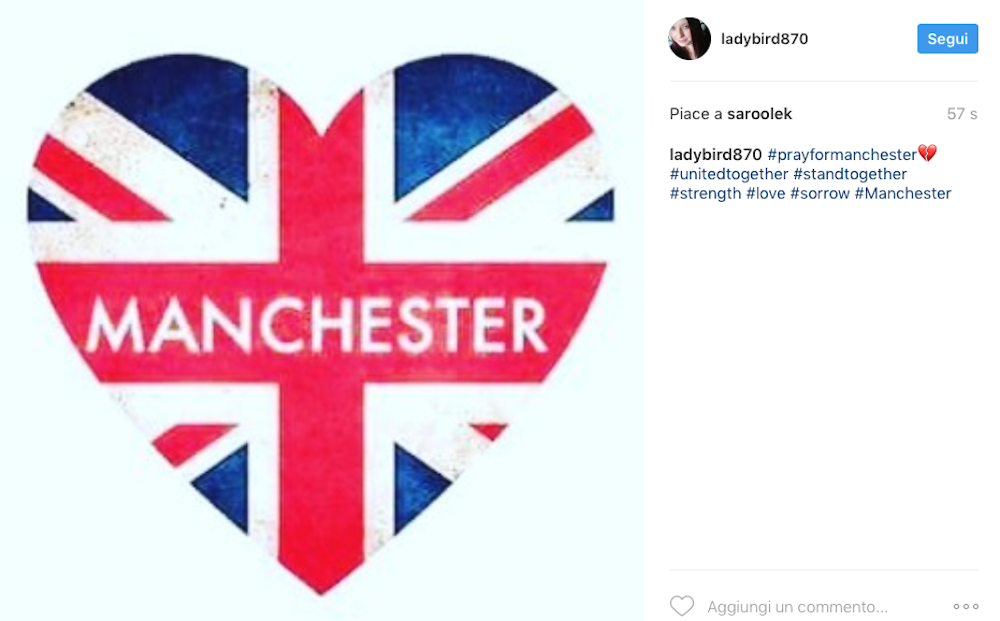1000x621 pixels.
Task: Open saroolek's profile from likes
Action: click(759, 113)
